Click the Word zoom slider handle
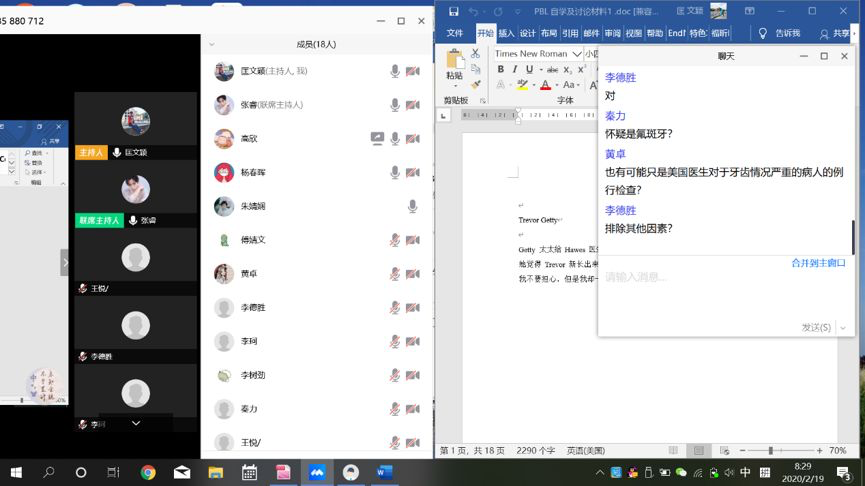This screenshot has height=486, width=865. 771,451
